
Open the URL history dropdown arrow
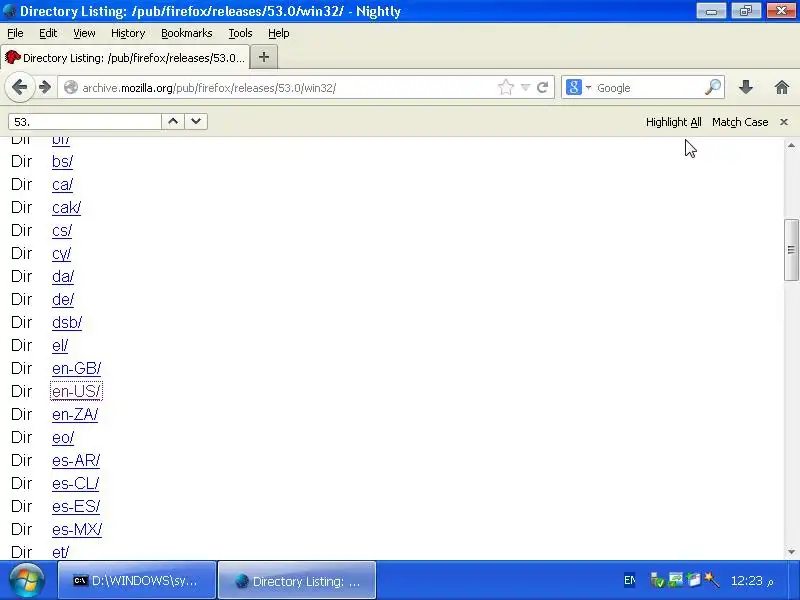point(526,88)
